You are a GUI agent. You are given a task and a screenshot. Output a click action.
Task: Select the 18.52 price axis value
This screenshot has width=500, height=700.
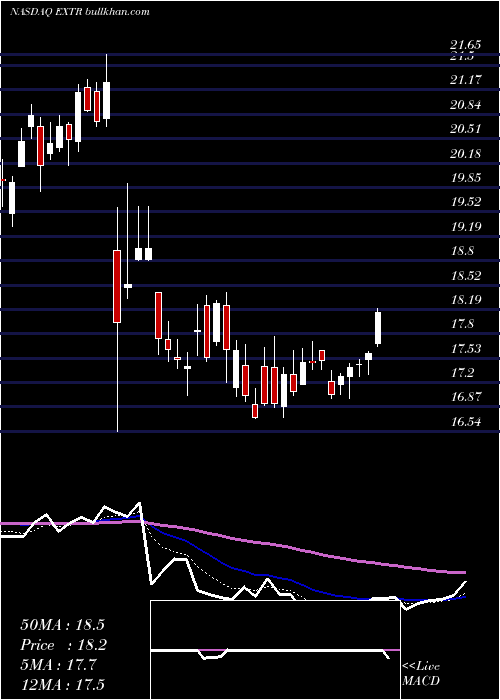(466, 276)
